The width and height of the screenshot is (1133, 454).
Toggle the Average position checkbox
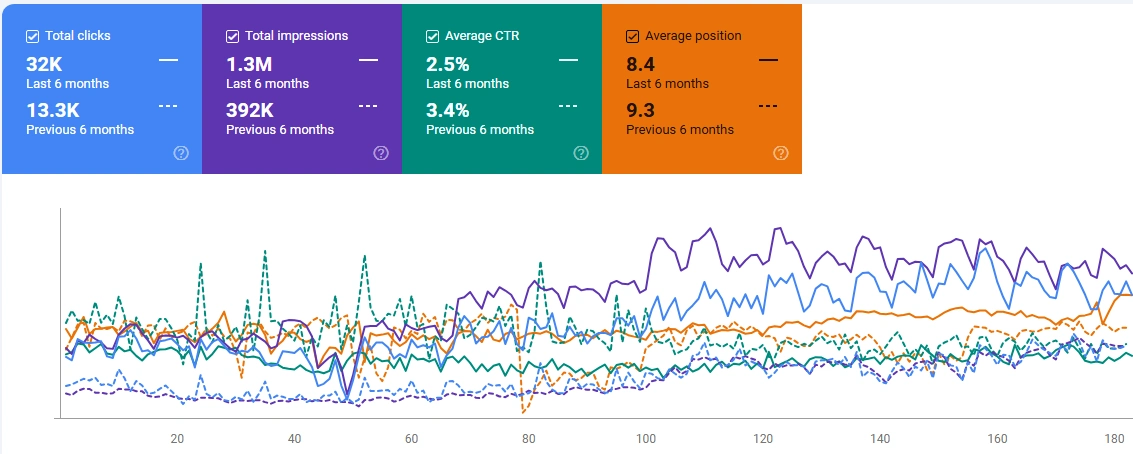coord(633,36)
